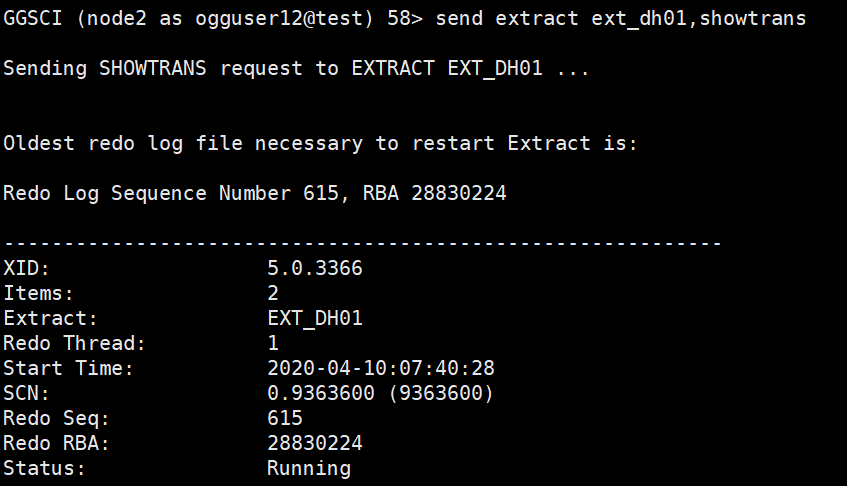Click the 'send extract ext_dh01,showtrans' command
This screenshot has width=847, height=486.
(621, 19)
